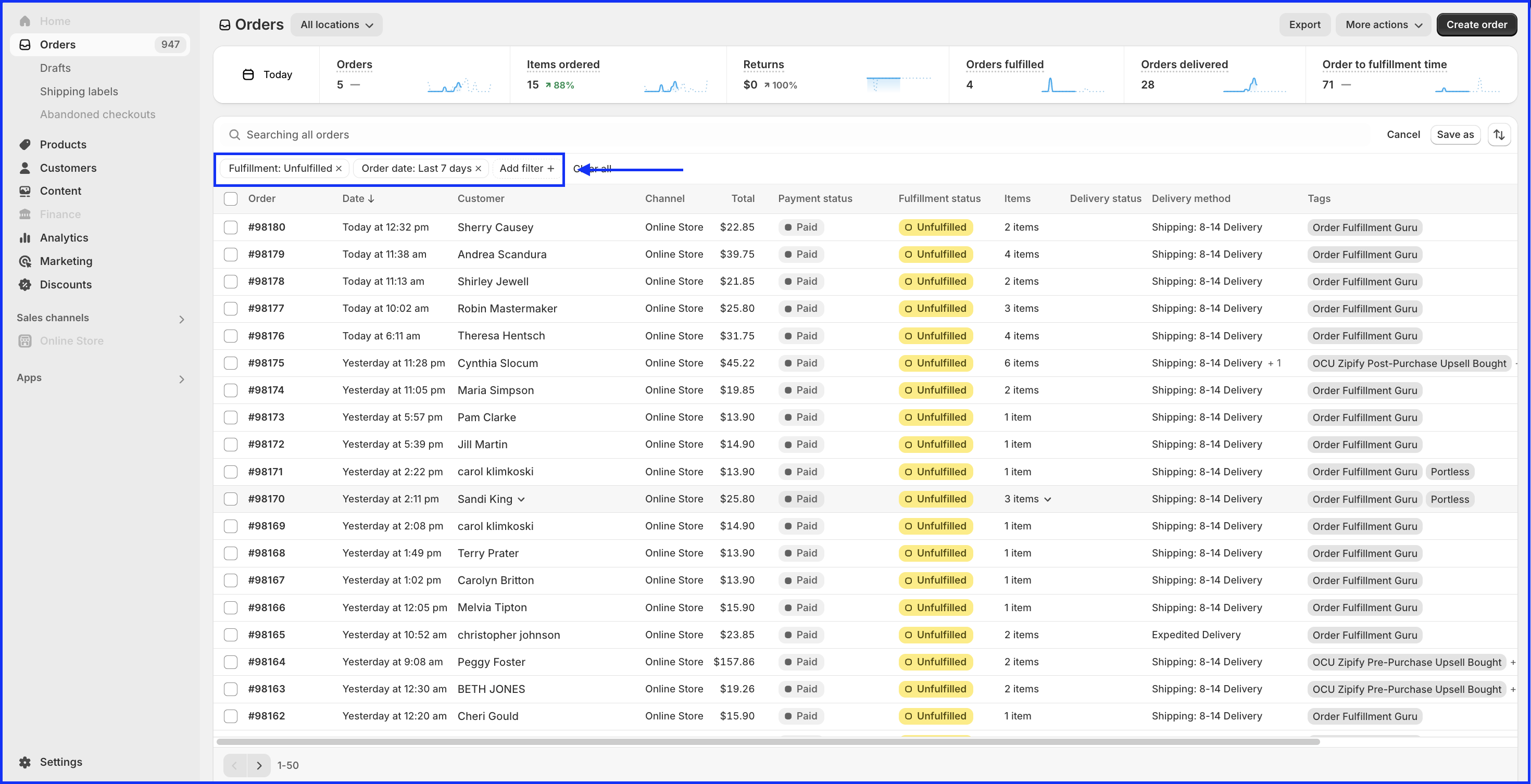The image size is (1531, 784).
Task: Click the Orders inbox icon in sidebar
Action: pyautogui.click(x=25, y=45)
